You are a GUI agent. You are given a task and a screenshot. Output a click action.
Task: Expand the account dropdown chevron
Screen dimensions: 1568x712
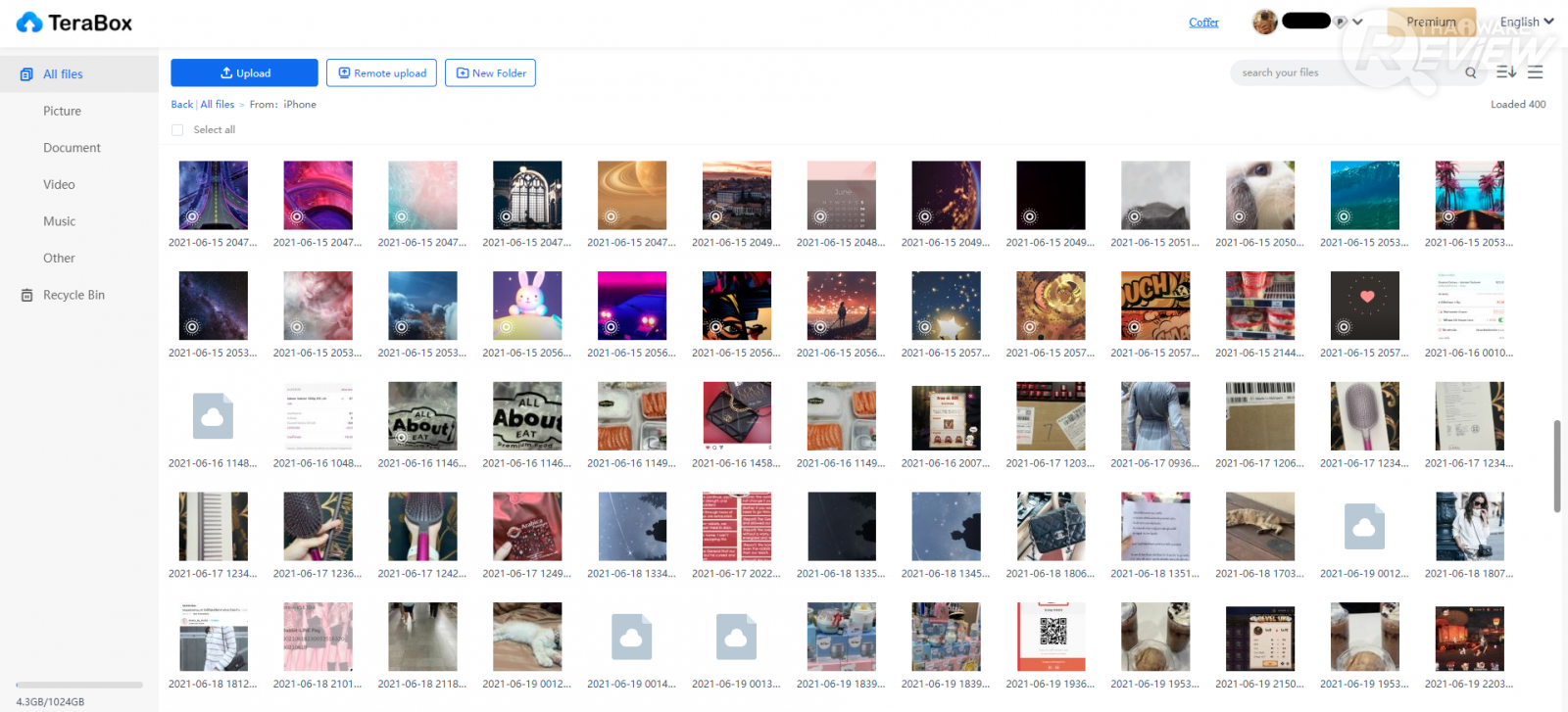(x=1357, y=22)
